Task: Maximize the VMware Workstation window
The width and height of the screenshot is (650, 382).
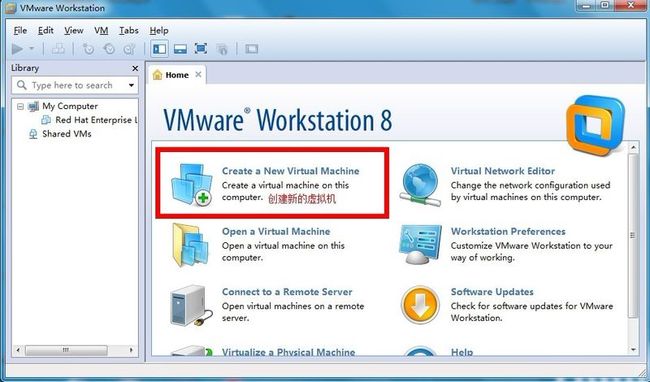Action: (x=605, y=6)
